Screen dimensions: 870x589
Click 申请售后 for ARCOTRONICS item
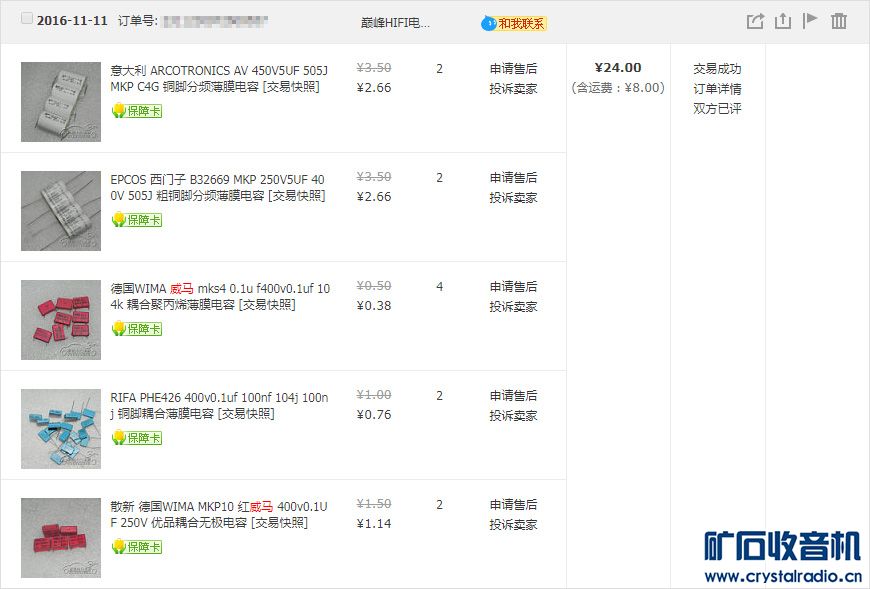(x=513, y=69)
